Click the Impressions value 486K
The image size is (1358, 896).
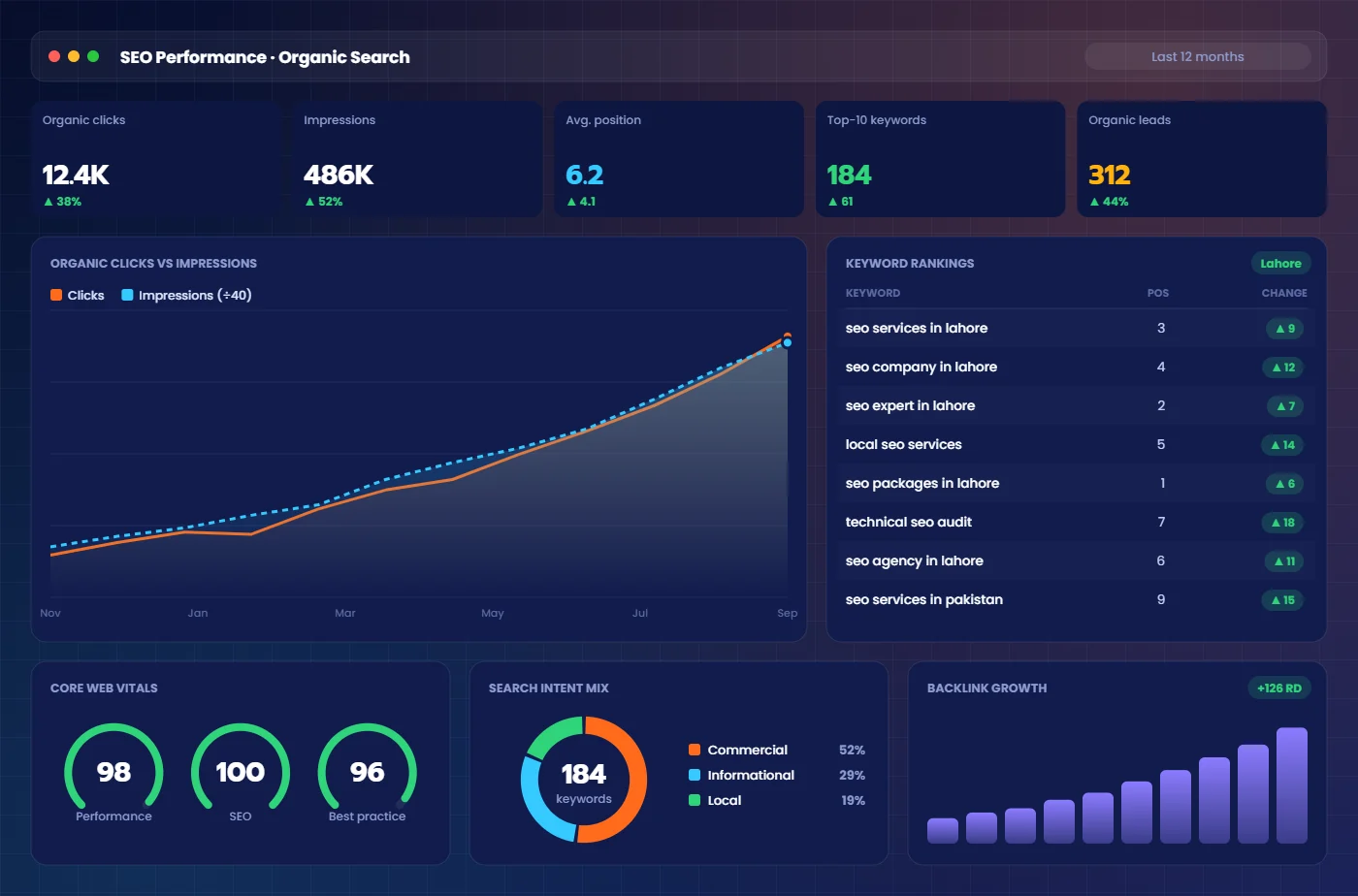(x=339, y=175)
